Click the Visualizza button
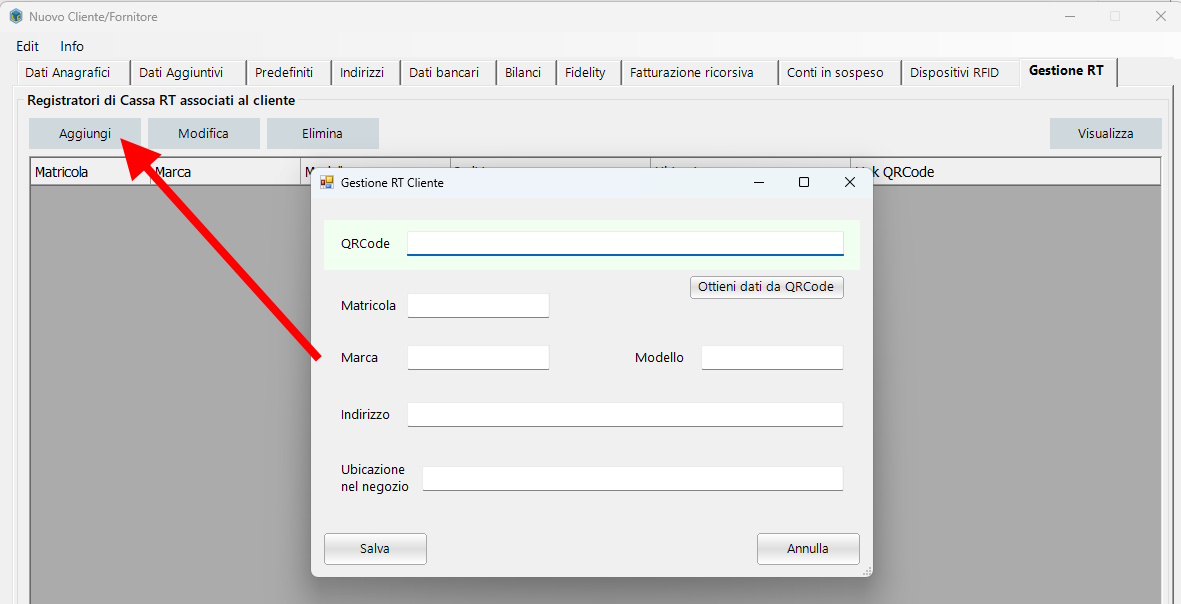Image resolution: width=1181 pixels, height=604 pixels. (x=1106, y=134)
